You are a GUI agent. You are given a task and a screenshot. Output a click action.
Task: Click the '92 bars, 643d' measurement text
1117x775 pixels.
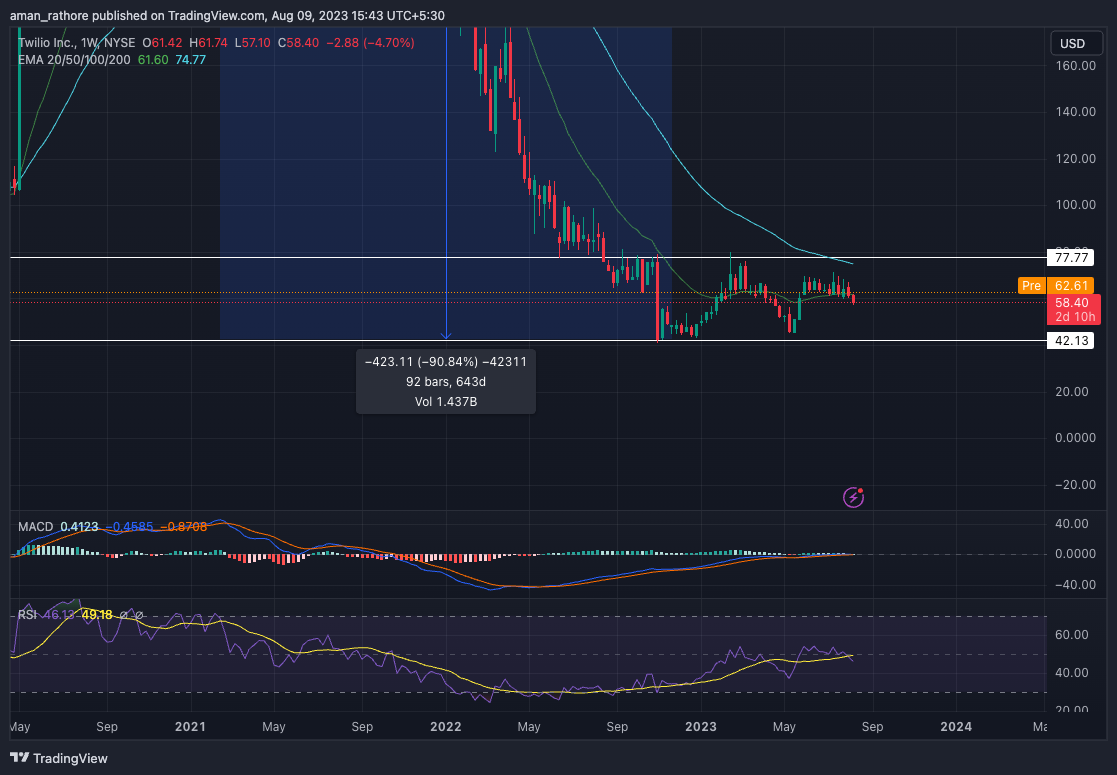coord(446,382)
